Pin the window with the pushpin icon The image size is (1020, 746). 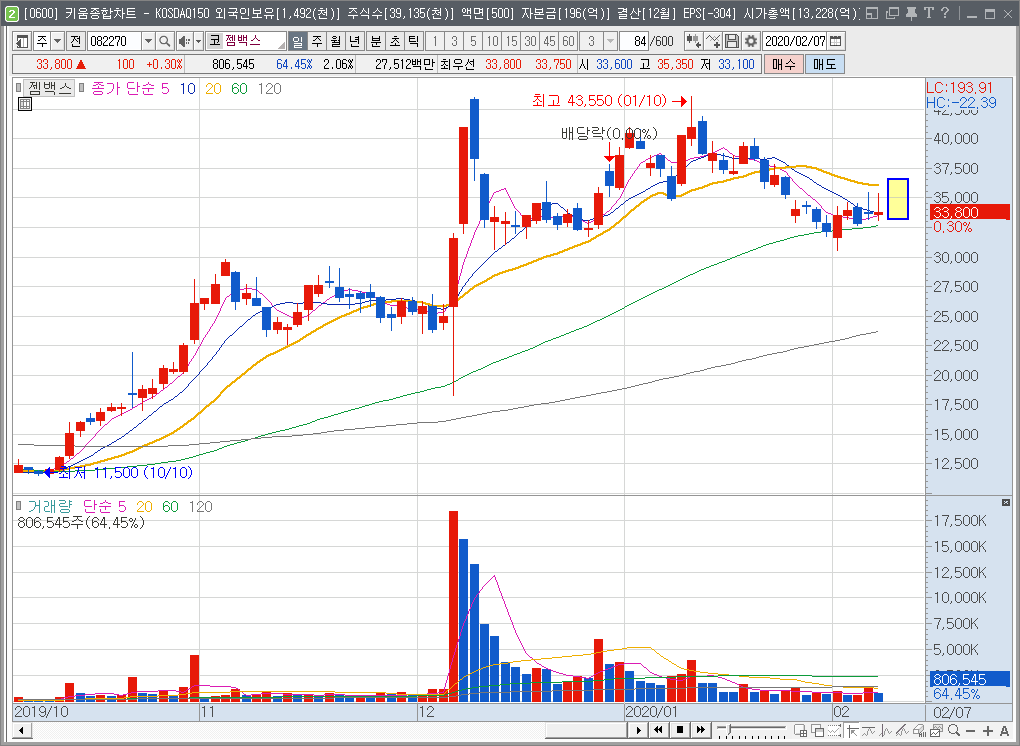911,13
